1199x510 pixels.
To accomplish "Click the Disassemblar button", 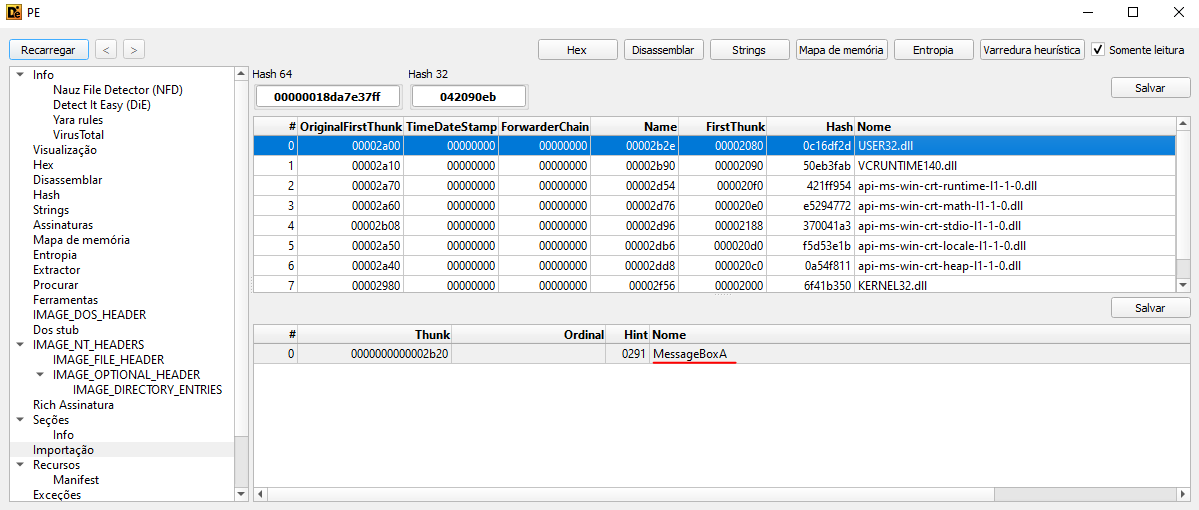I will 664,49.
